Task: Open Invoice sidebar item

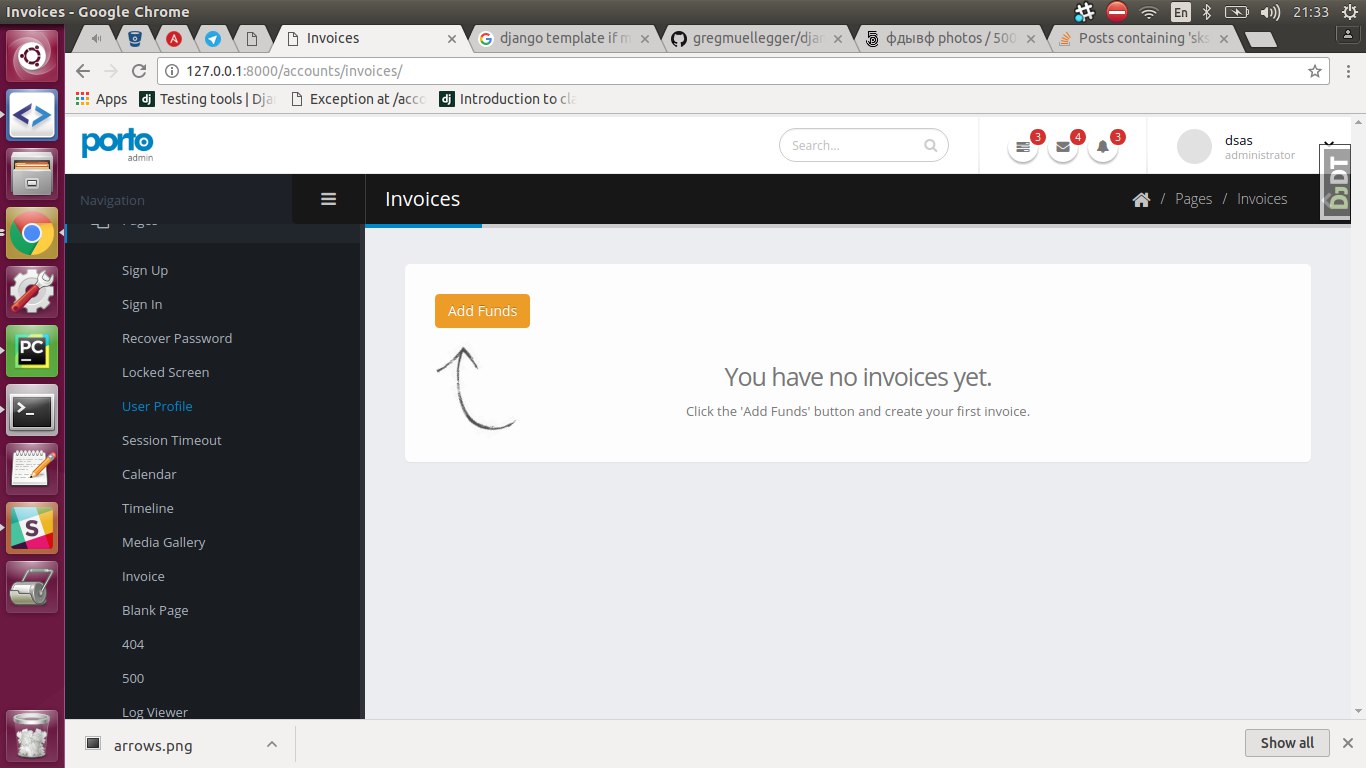Action: click(143, 576)
